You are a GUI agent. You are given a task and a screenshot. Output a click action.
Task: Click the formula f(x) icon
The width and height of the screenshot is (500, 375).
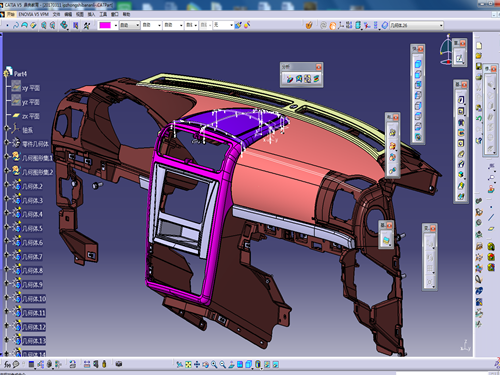coord(7,364)
